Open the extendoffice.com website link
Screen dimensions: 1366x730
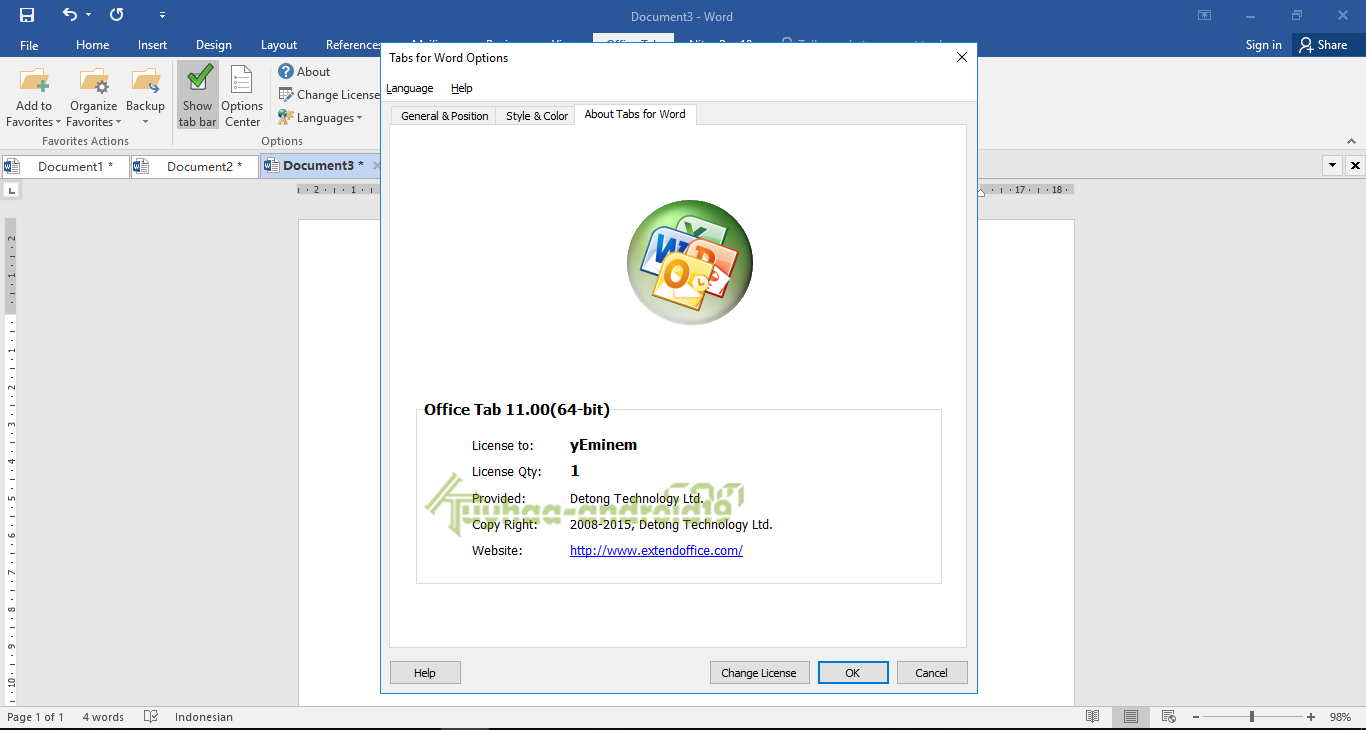pyautogui.click(x=656, y=551)
